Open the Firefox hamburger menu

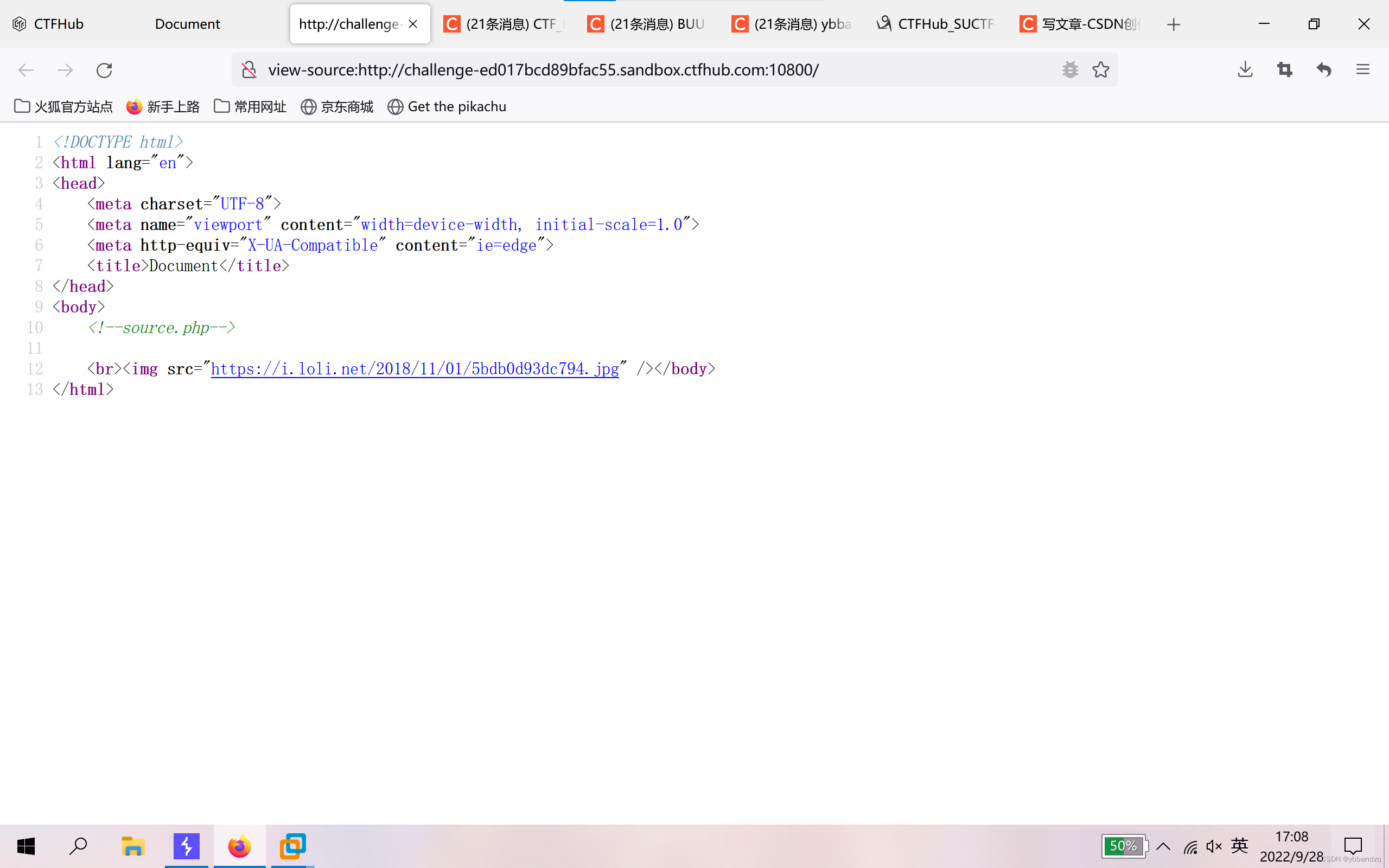1362,70
